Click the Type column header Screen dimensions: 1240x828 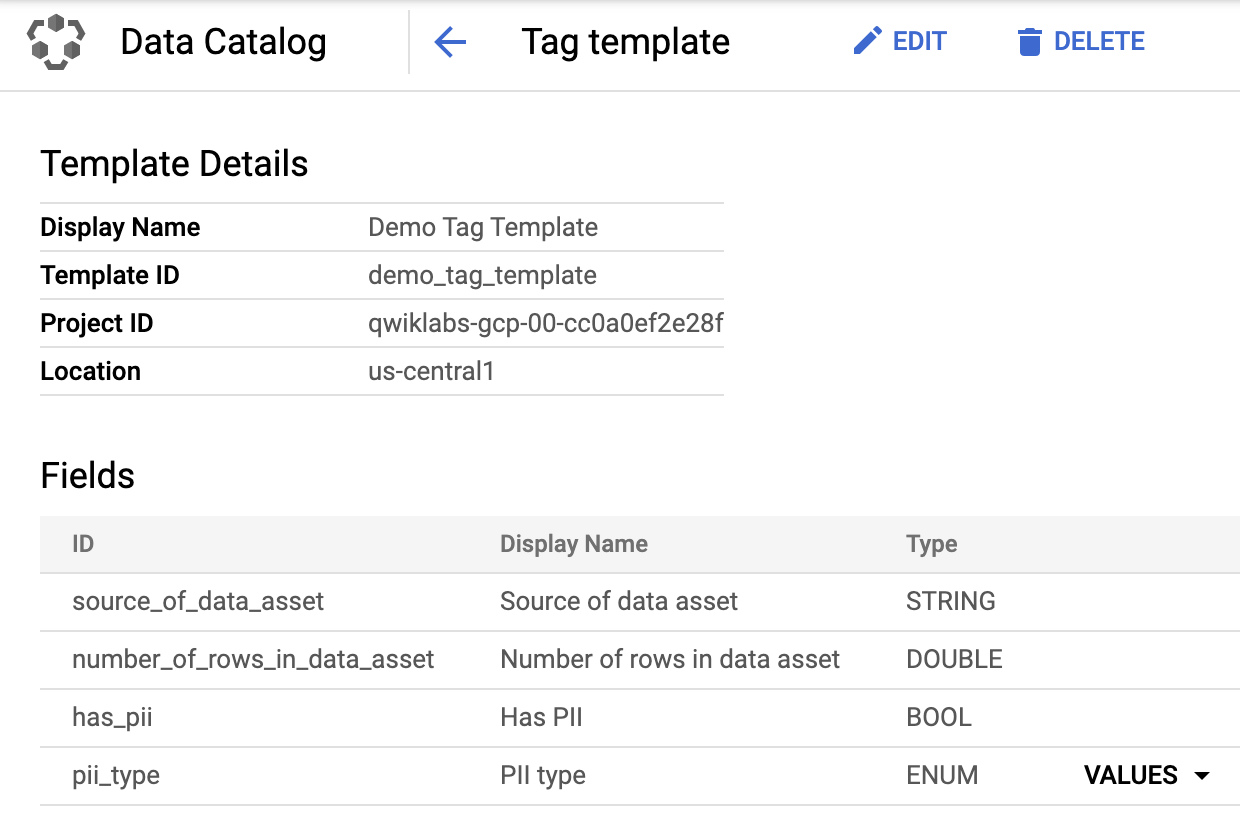click(931, 544)
